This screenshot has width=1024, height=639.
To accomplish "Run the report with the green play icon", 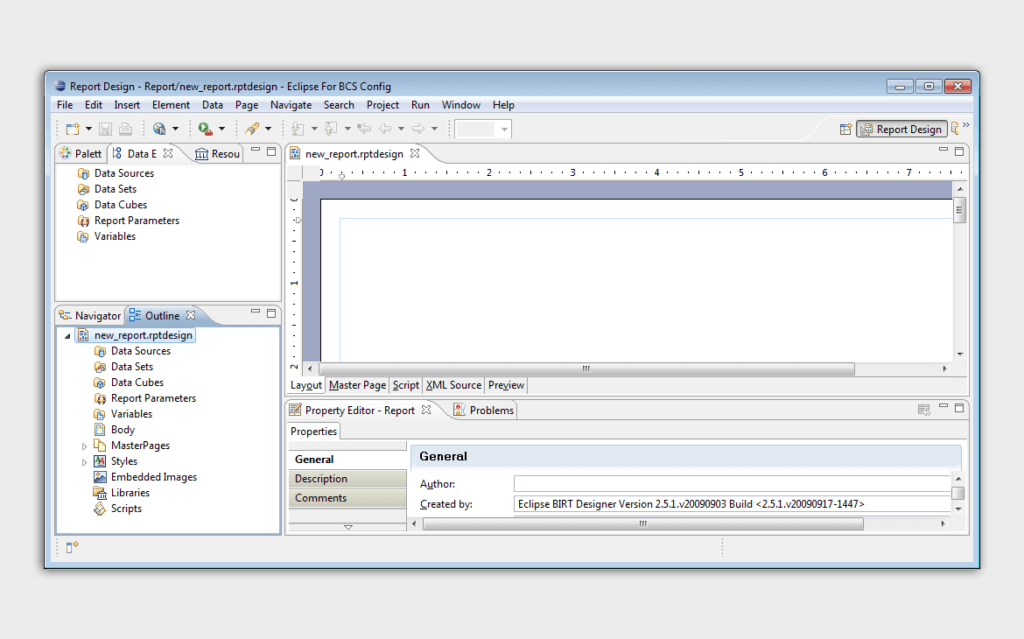I will pyautogui.click(x=204, y=128).
